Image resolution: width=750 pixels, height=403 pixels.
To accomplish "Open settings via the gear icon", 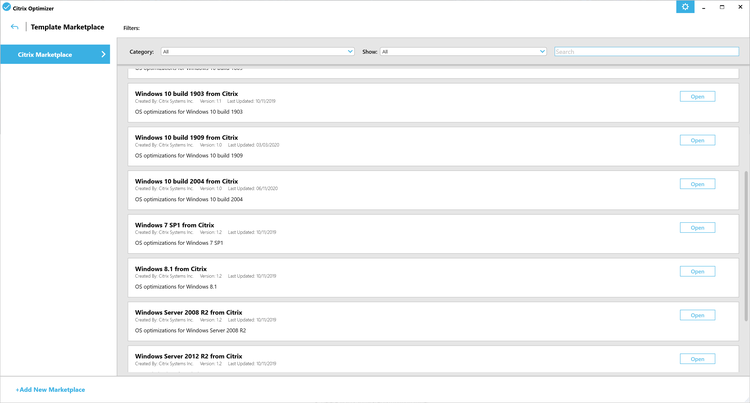I will click(685, 7).
